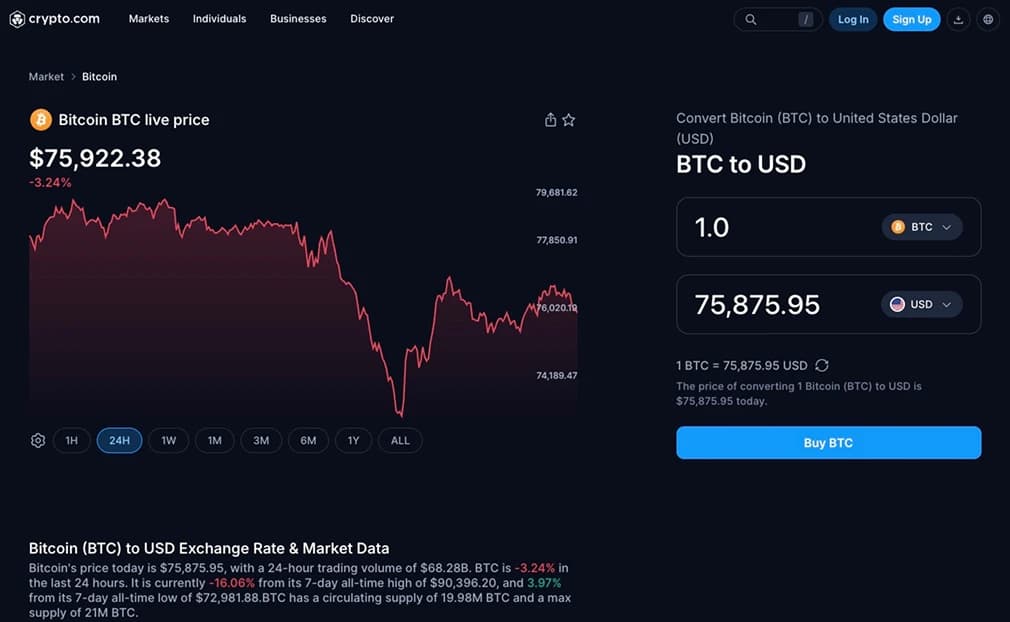Open the Discover menu item

click(x=371, y=18)
